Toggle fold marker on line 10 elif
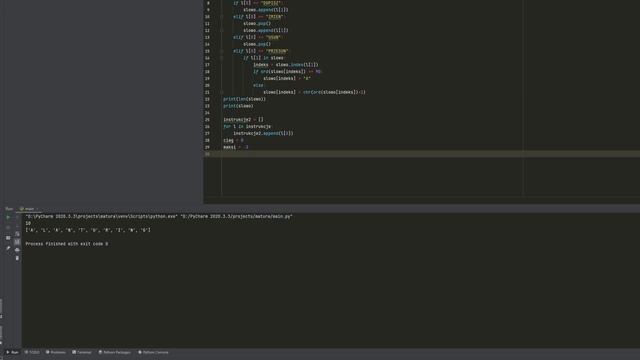640x360 pixels. 222,17
